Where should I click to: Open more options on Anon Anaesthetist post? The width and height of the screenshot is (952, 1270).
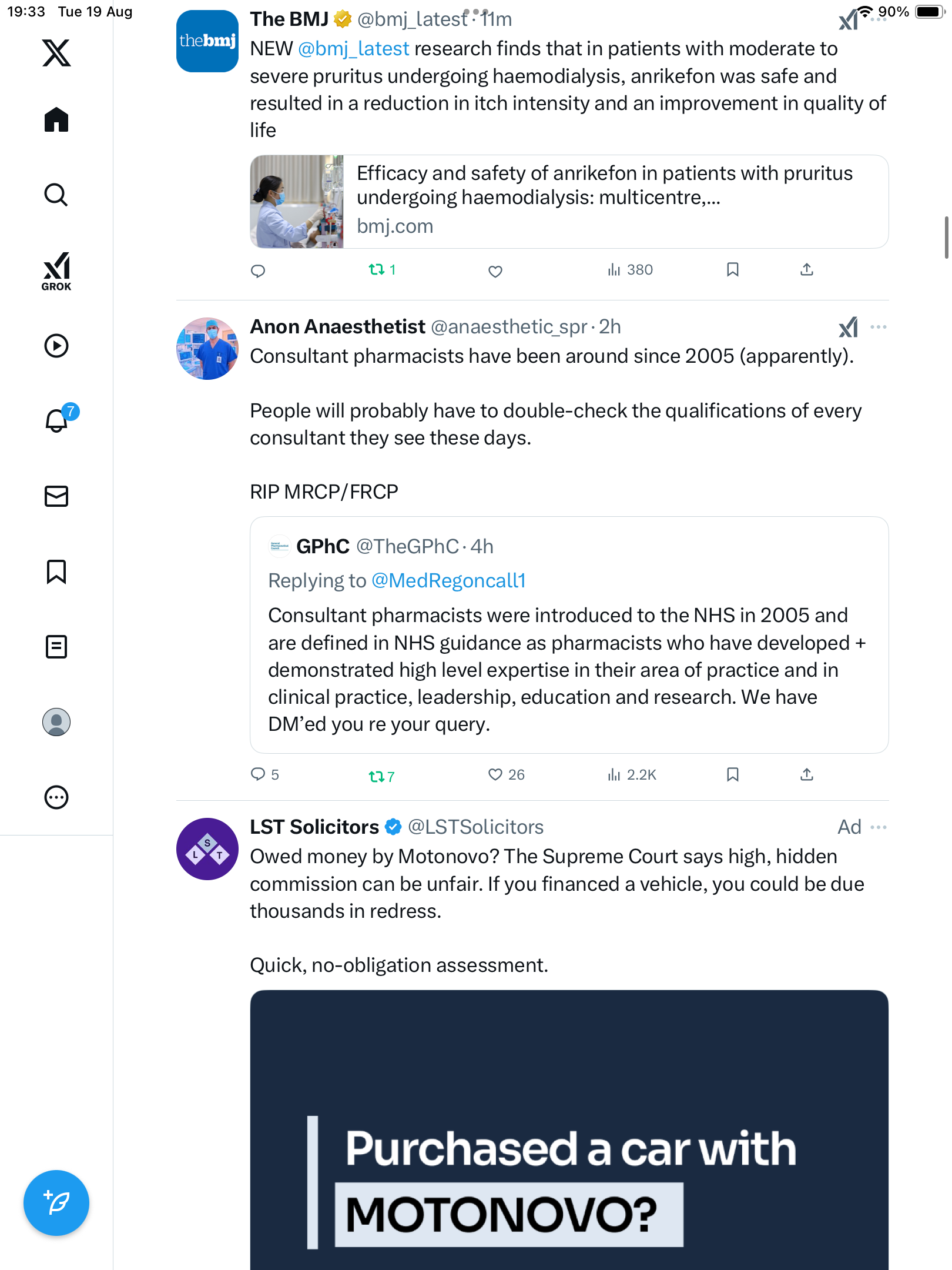pos(878,327)
